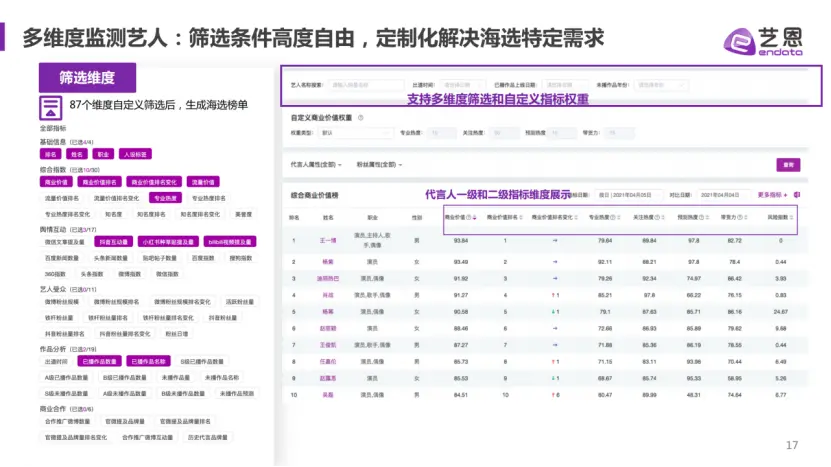
Task: Sort table by 商业价值 column arrow
Action: click(x=474, y=217)
